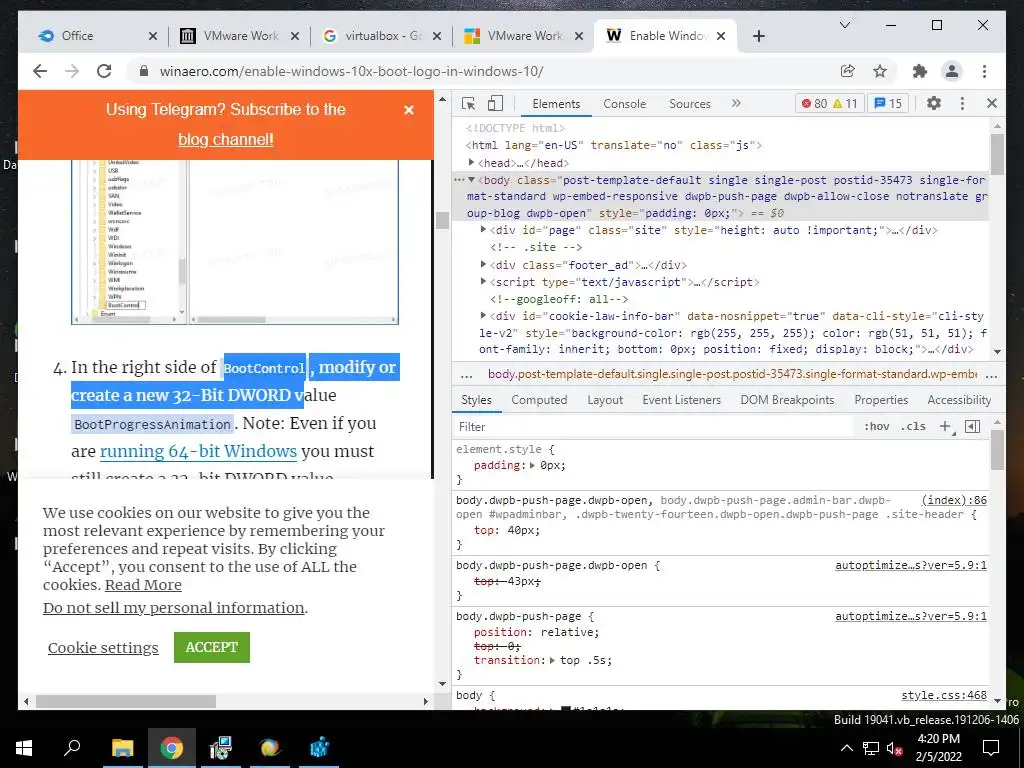Reload the page with refresh icon
This screenshot has width=1024, height=768.
point(104,71)
